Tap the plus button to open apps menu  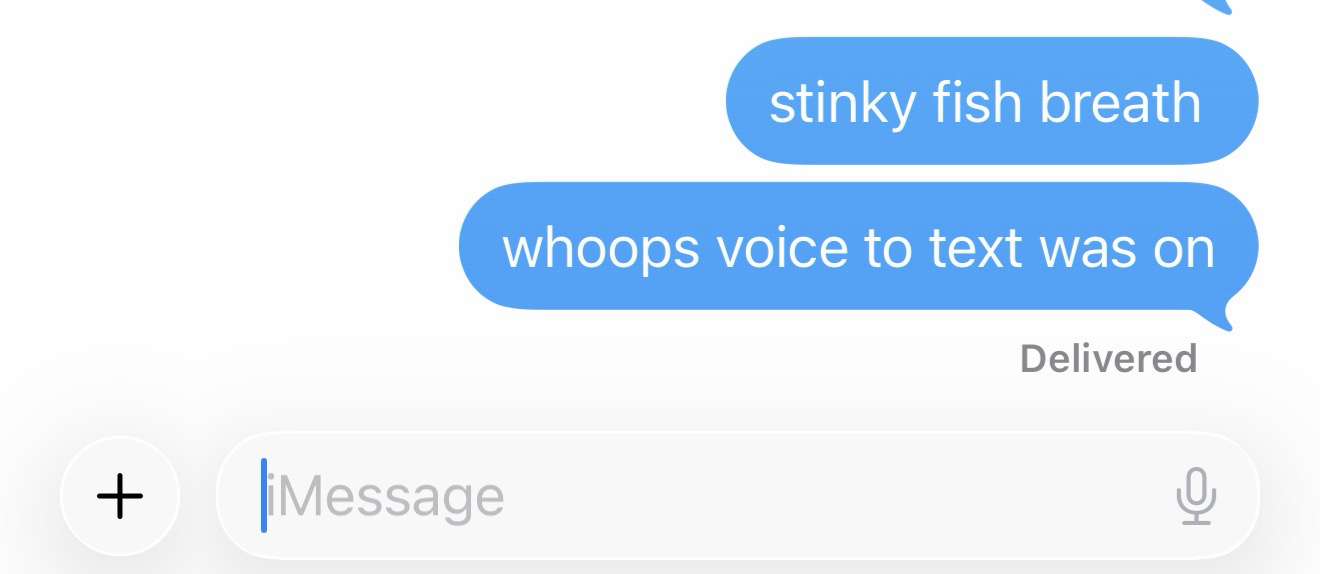(120, 496)
